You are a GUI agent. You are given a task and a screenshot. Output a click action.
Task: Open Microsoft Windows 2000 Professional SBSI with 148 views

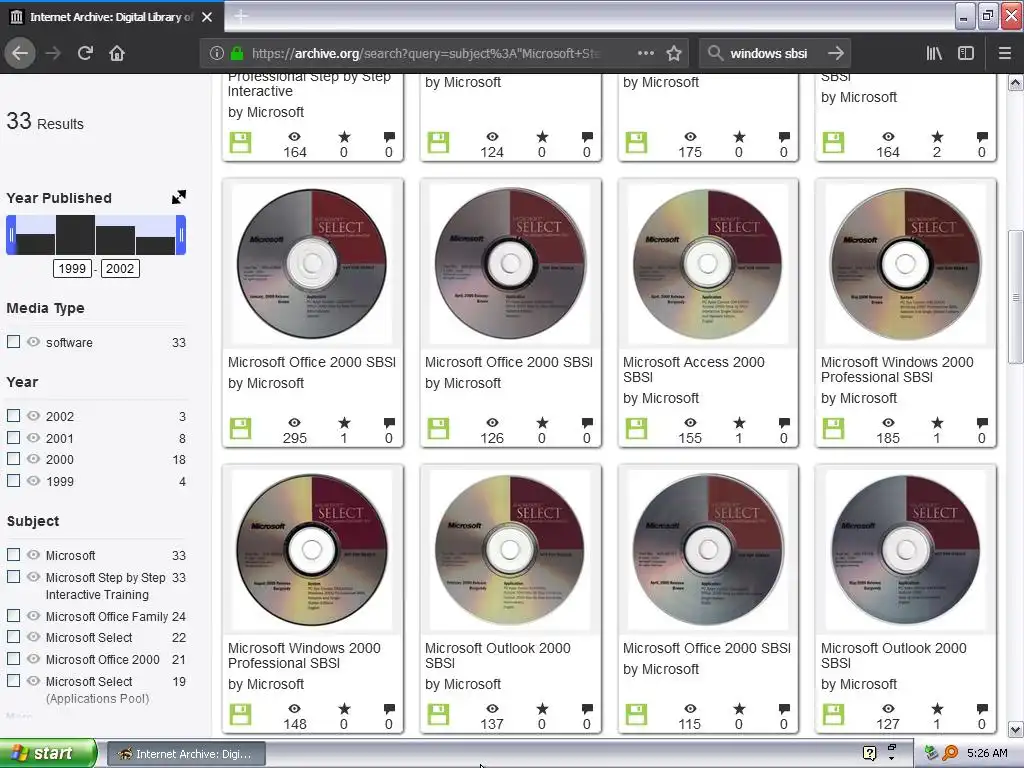pos(304,655)
